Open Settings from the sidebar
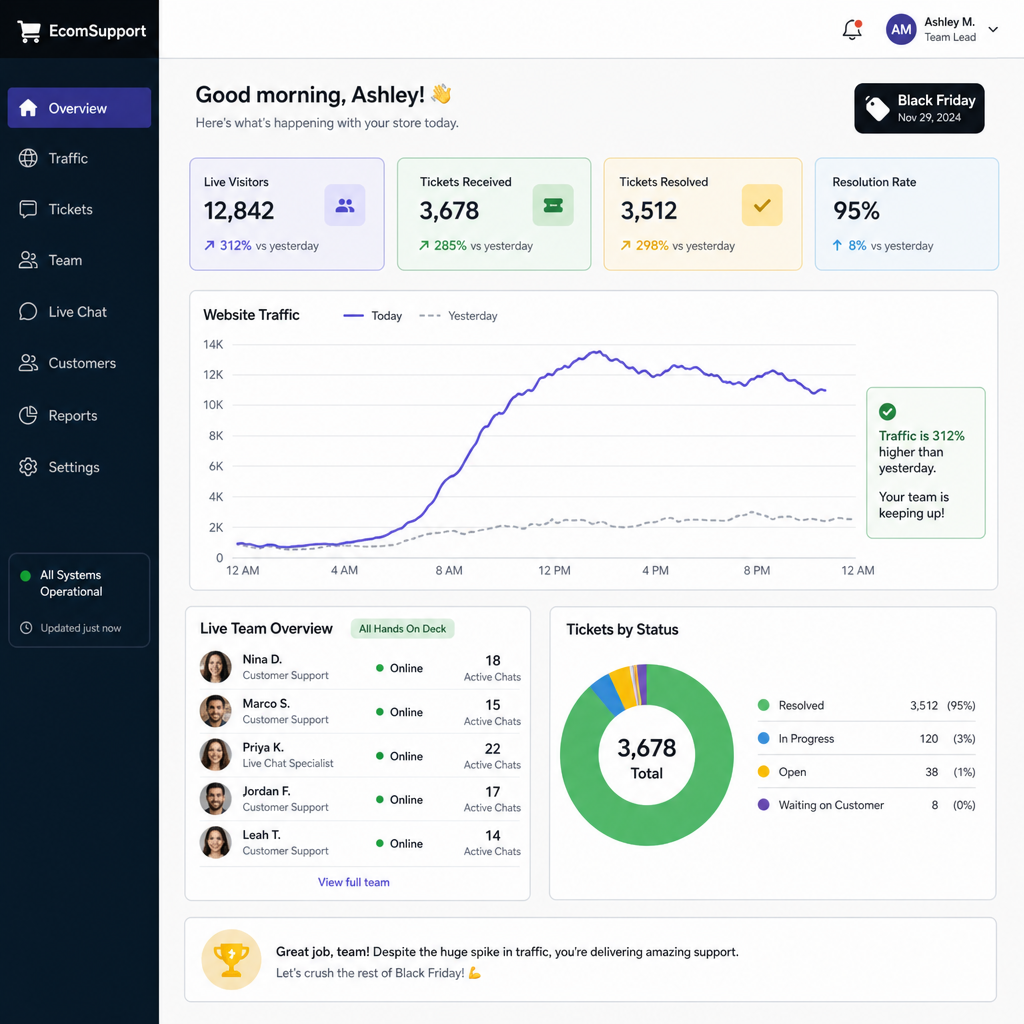This screenshot has width=1024, height=1024. pyautogui.click(x=79, y=467)
